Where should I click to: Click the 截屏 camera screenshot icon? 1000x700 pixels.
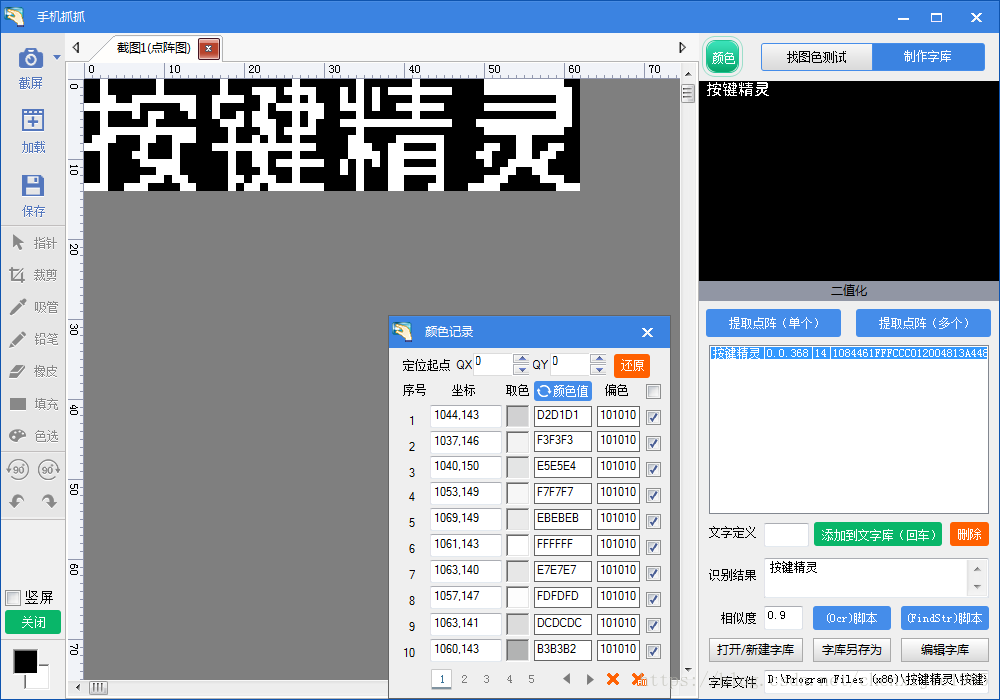(31, 58)
